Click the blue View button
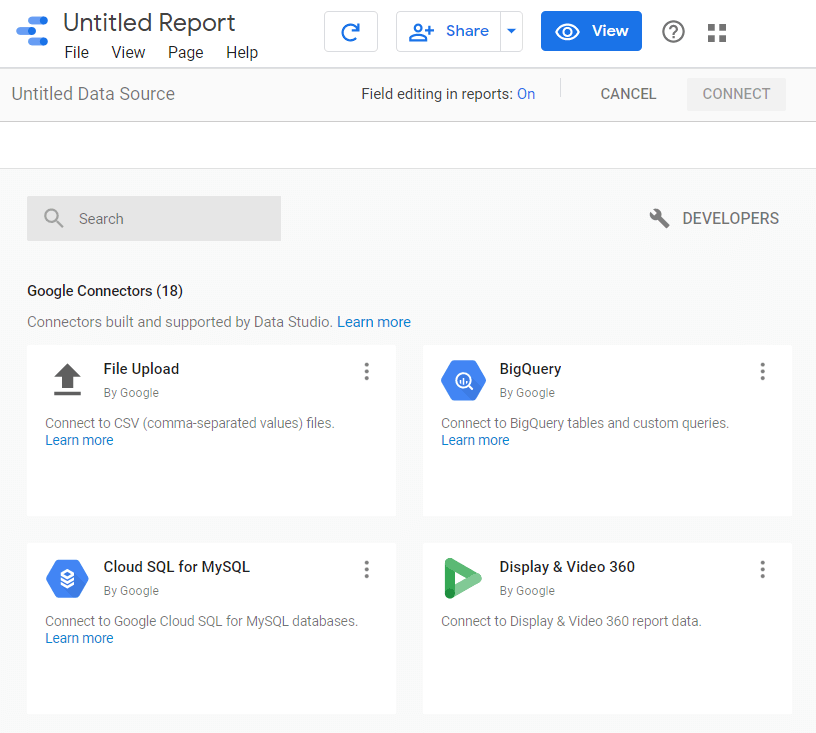Screen dimensions: 816x733 point(591,32)
